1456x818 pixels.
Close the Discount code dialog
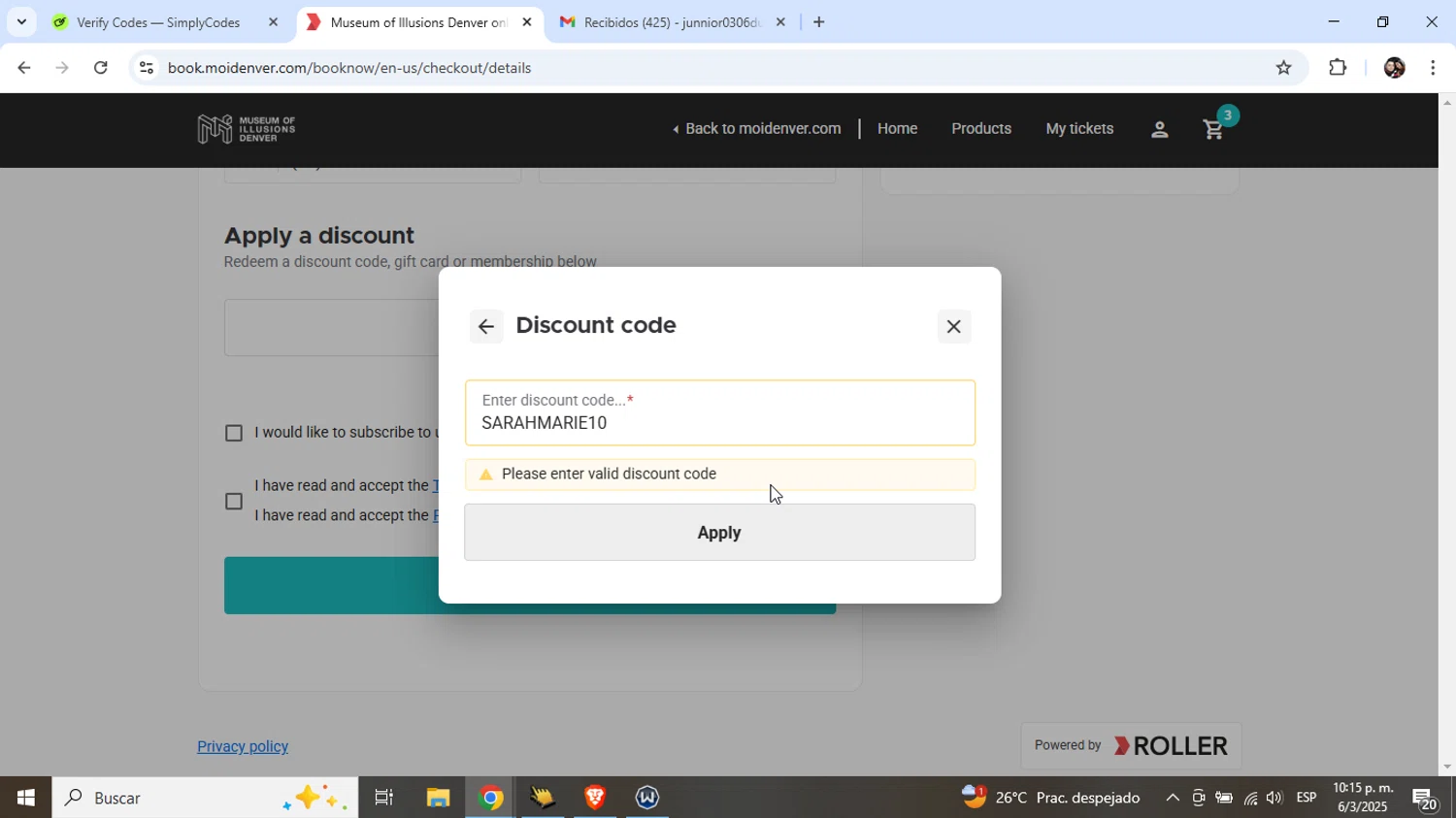[954, 326]
